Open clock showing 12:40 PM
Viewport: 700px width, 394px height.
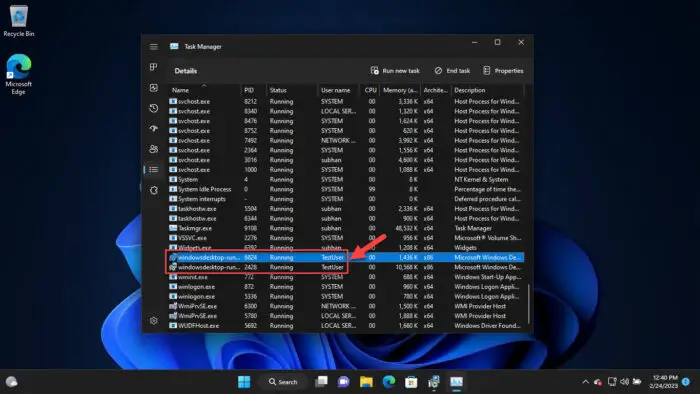[663, 382]
